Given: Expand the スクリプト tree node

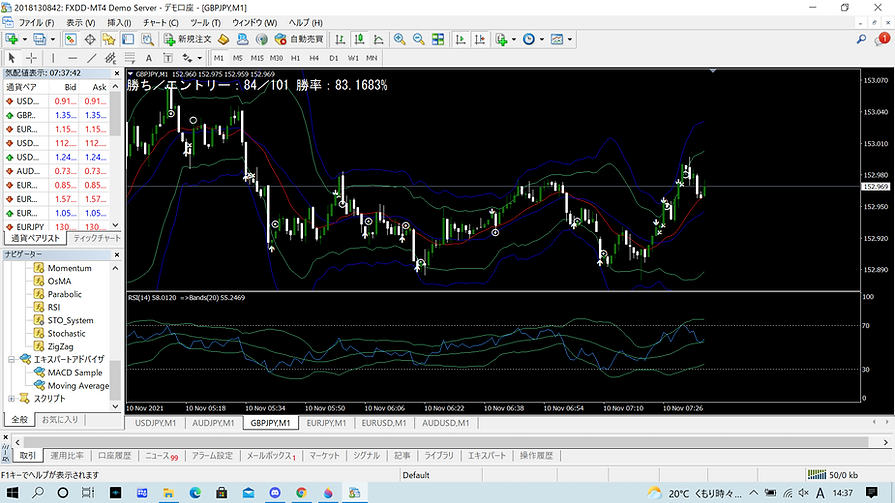Looking at the screenshot, I should pyautogui.click(x=11, y=399).
